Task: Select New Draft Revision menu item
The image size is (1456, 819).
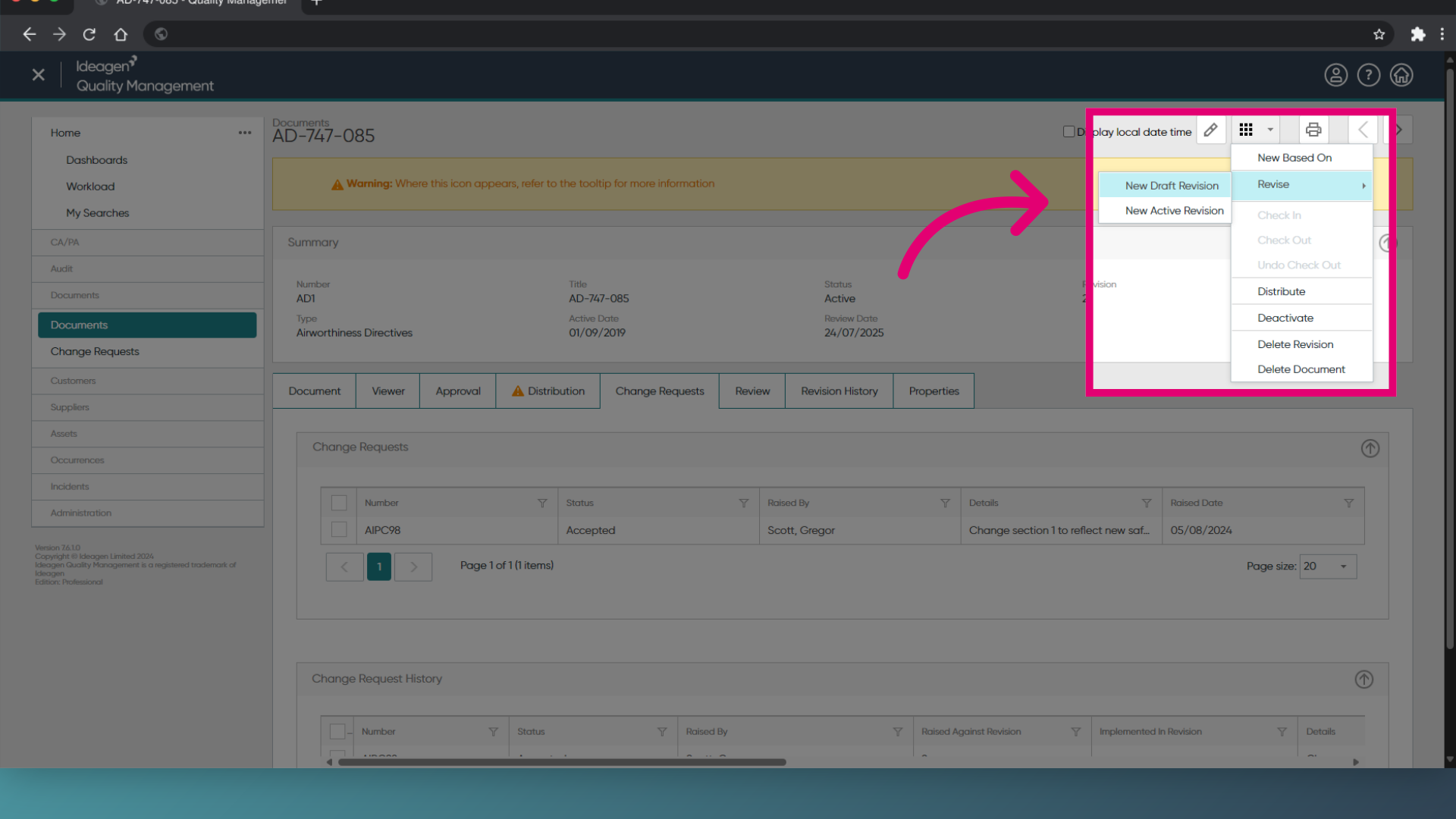Action: pyautogui.click(x=1171, y=186)
